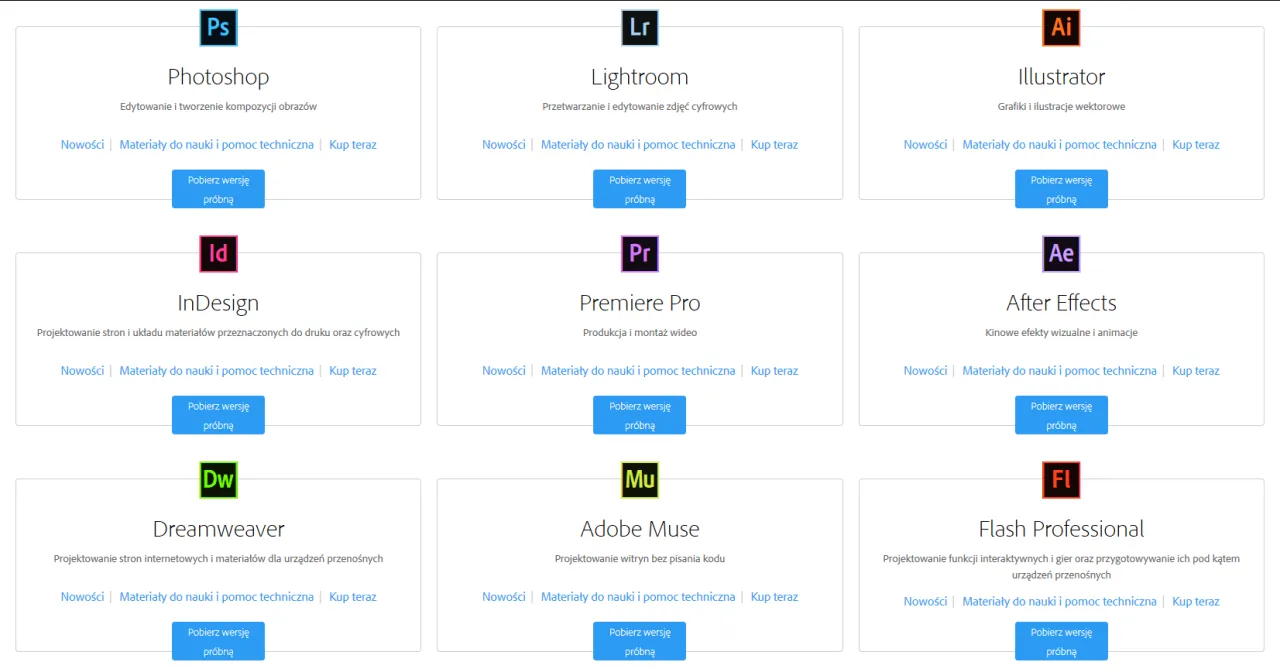Click the "Illustrator" heading text
1280x669 pixels.
pyautogui.click(x=1061, y=77)
